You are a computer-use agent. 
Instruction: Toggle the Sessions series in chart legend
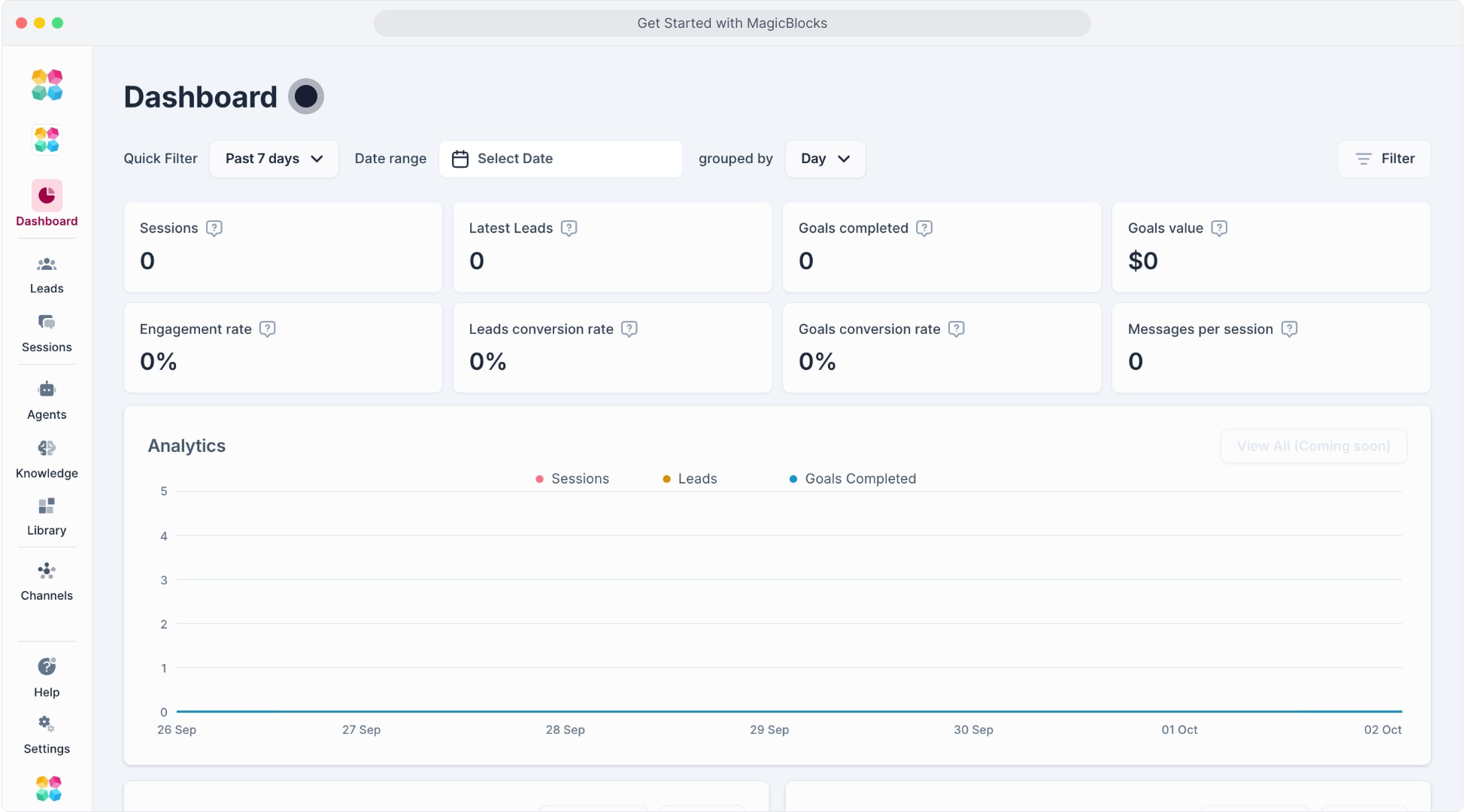[x=572, y=479]
